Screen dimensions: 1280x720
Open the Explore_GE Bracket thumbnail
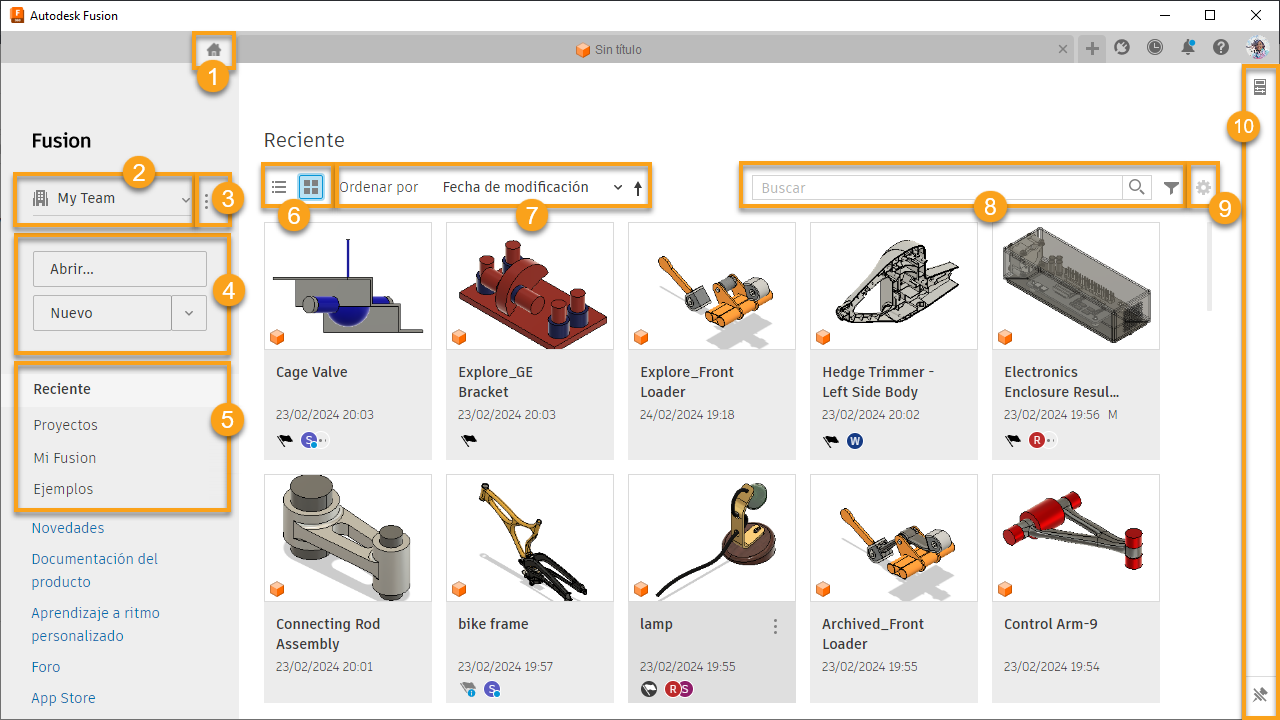(x=530, y=285)
